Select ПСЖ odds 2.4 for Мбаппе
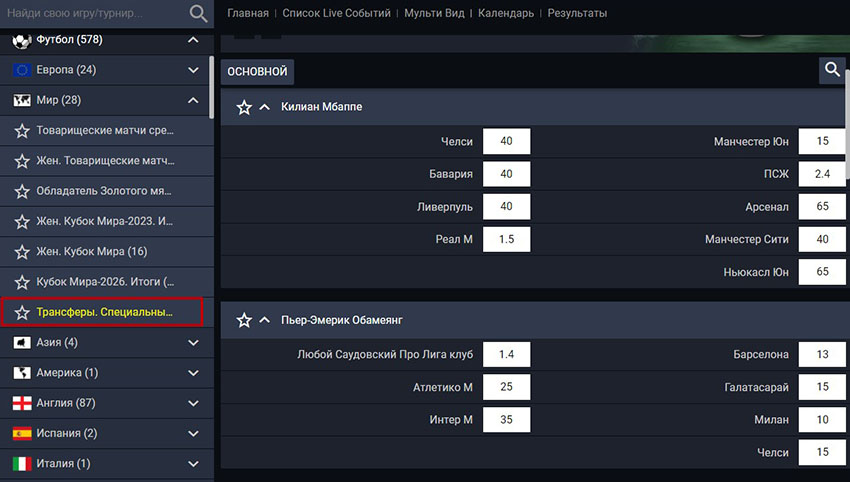The height and width of the screenshot is (482, 850). click(x=822, y=174)
